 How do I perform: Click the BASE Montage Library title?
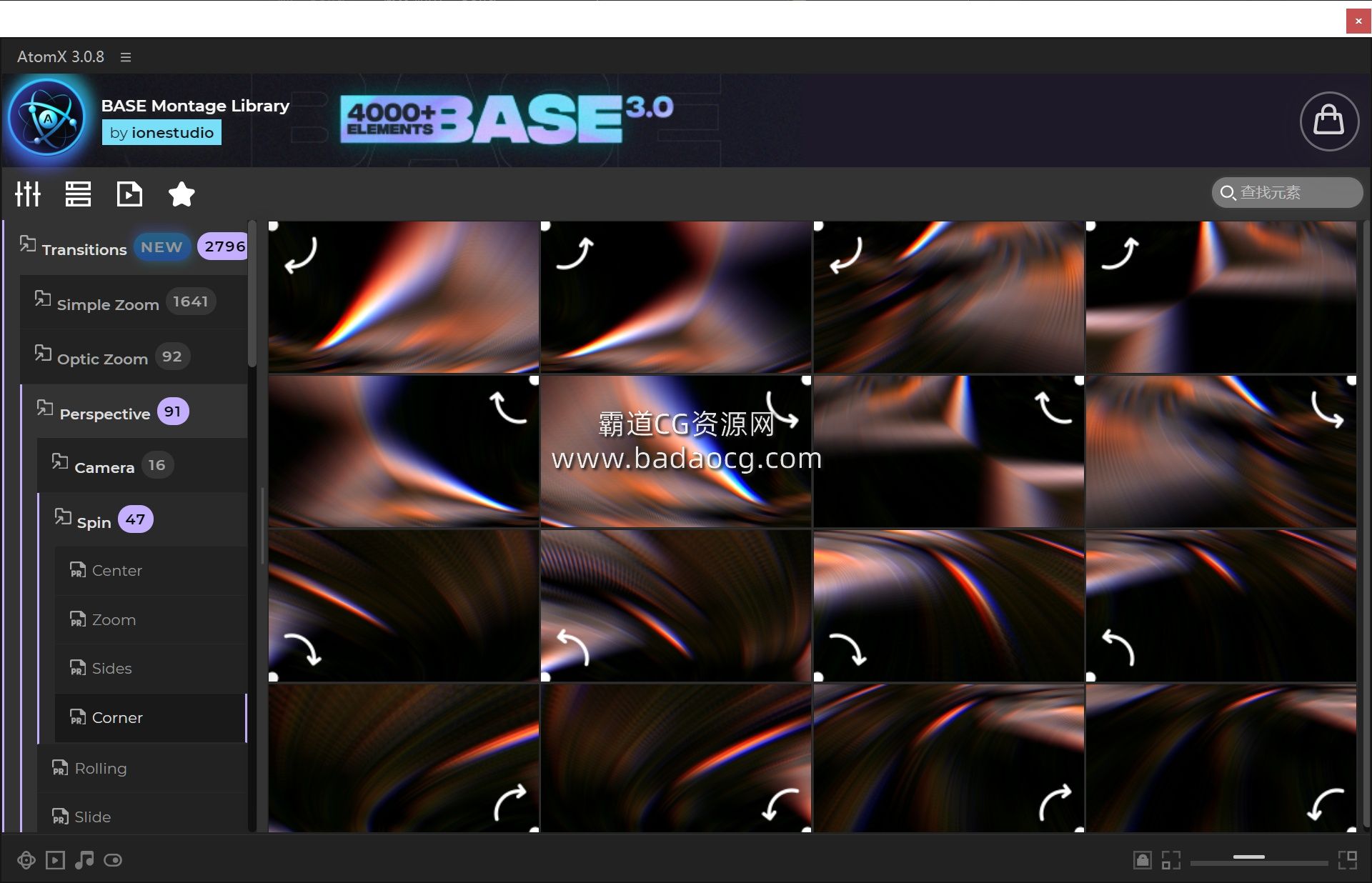coord(195,106)
